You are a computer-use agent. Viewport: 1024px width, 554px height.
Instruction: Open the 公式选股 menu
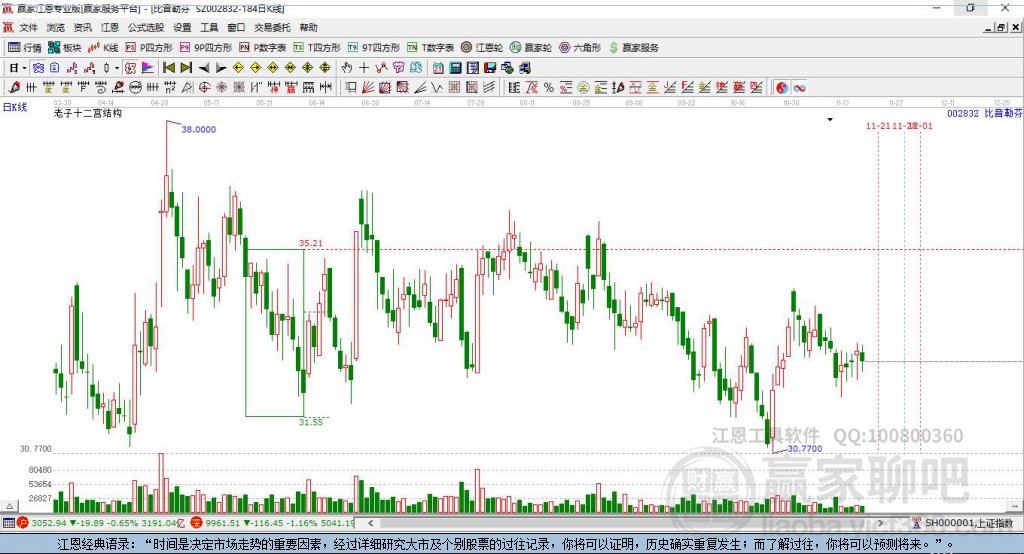[x=146, y=27]
